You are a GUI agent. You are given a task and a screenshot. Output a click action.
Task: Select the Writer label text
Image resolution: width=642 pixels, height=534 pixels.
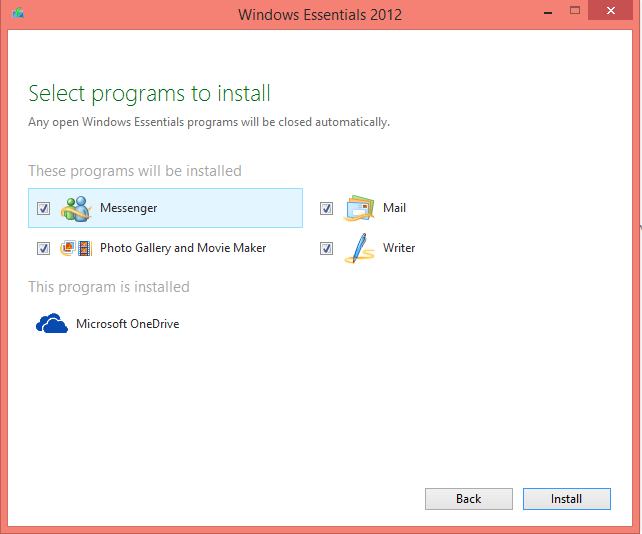[399, 248]
